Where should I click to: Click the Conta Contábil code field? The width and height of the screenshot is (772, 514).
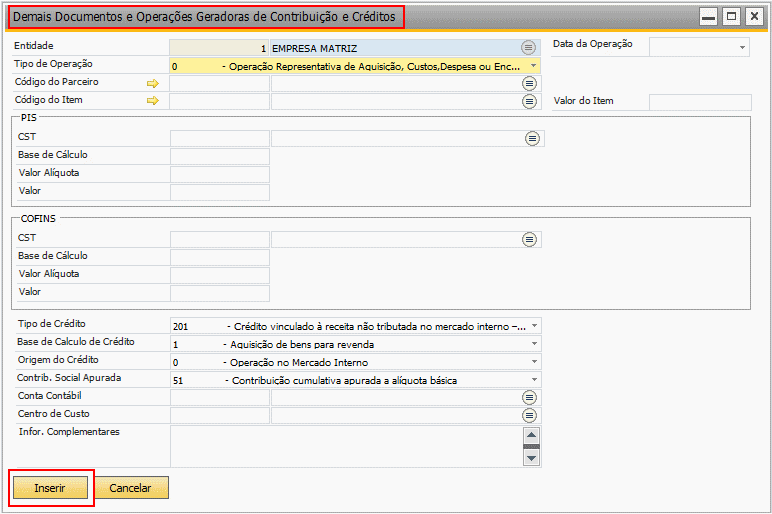[220, 397]
